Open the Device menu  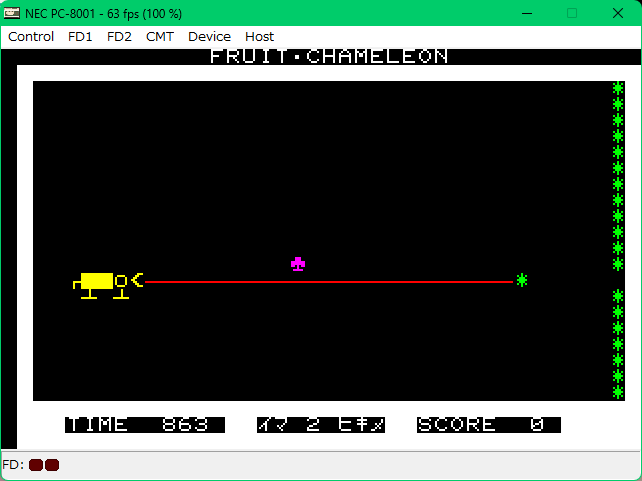coord(209,37)
